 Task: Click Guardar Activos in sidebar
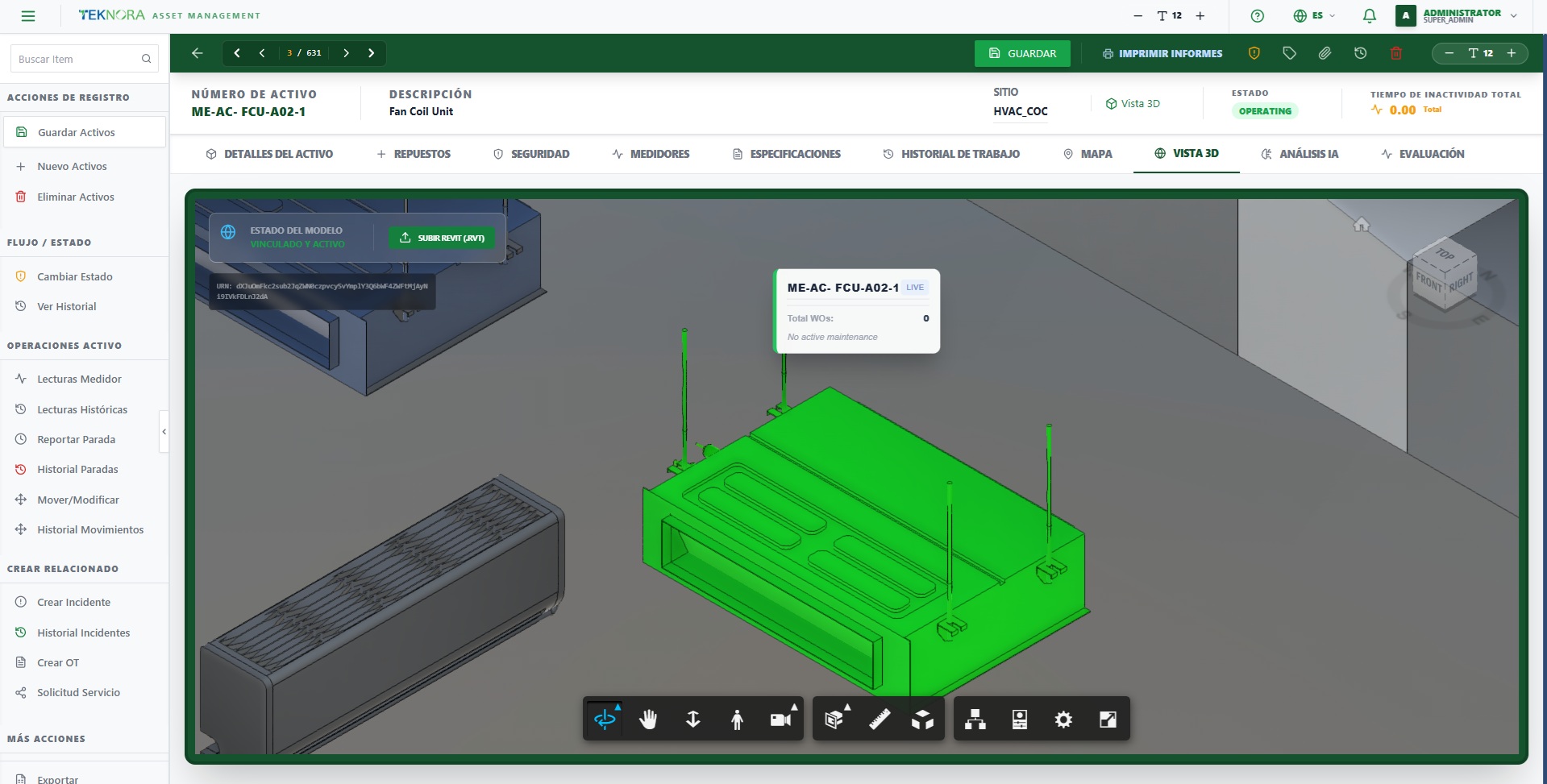[84, 132]
